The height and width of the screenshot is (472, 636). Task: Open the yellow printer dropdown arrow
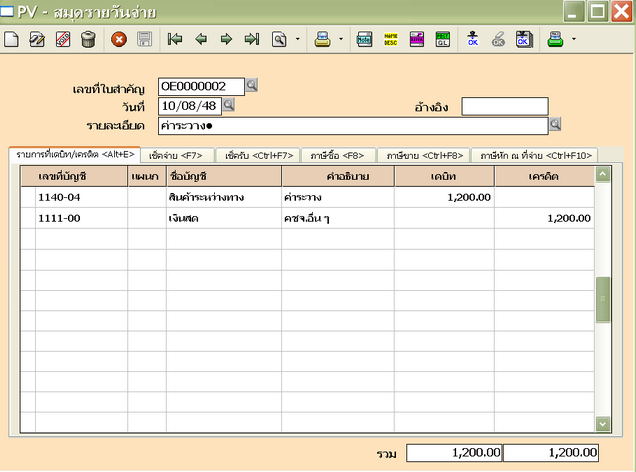point(342,41)
